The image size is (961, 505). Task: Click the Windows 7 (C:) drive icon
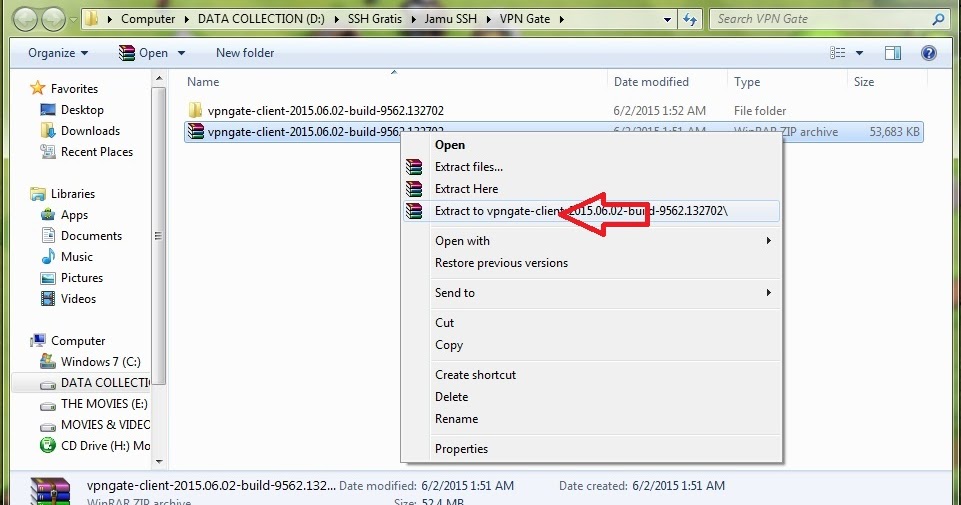click(x=48, y=362)
